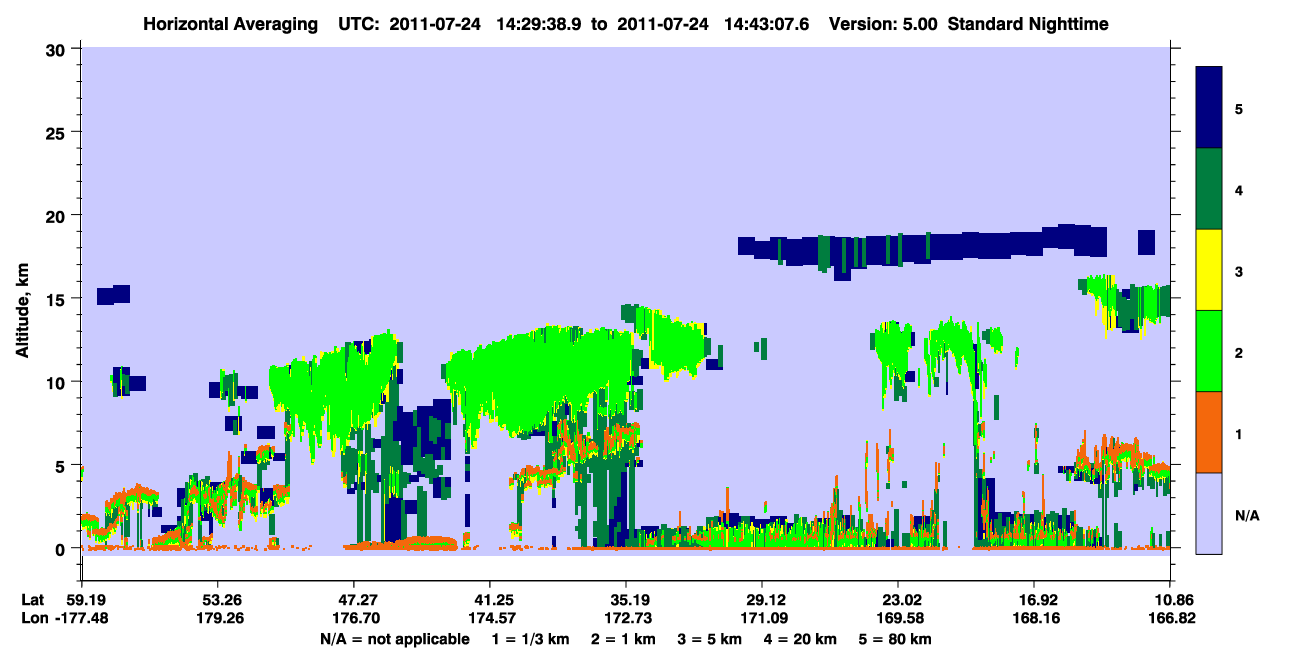Viewport: 1300px width, 667px height.
Task: Click the 'Lat' row label
Action: [33, 600]
